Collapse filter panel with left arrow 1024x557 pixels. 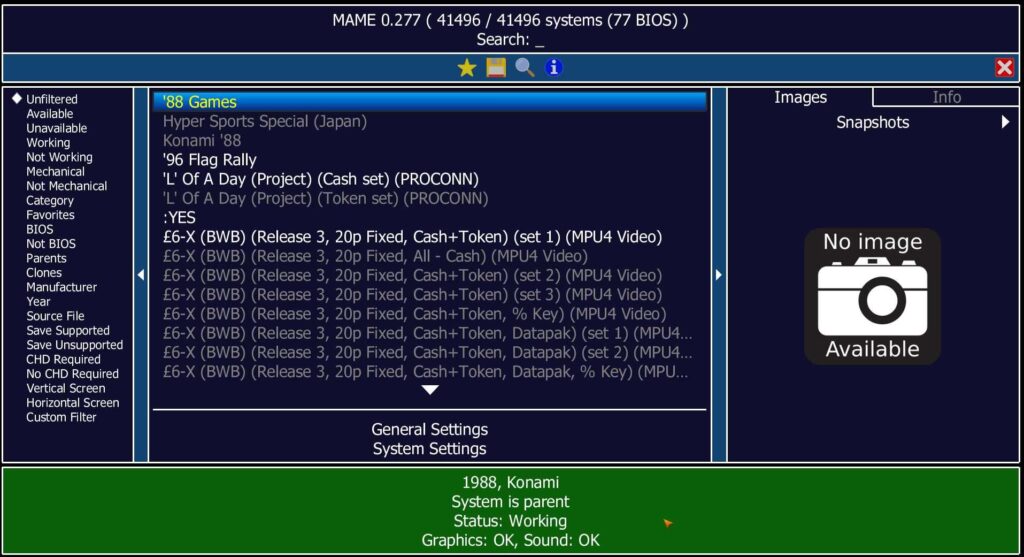click(x=141, y=275)
